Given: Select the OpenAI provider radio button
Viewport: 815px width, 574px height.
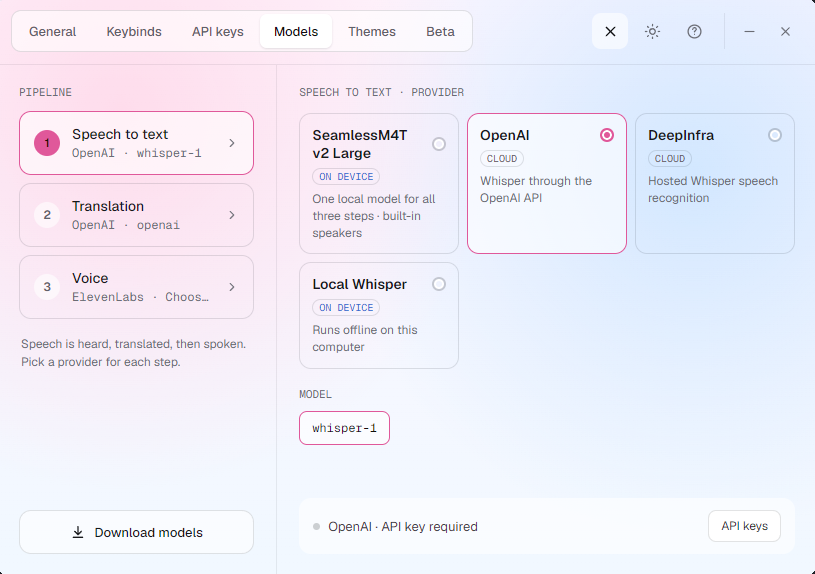Looking at the screenshot, I should coord(607,135).
